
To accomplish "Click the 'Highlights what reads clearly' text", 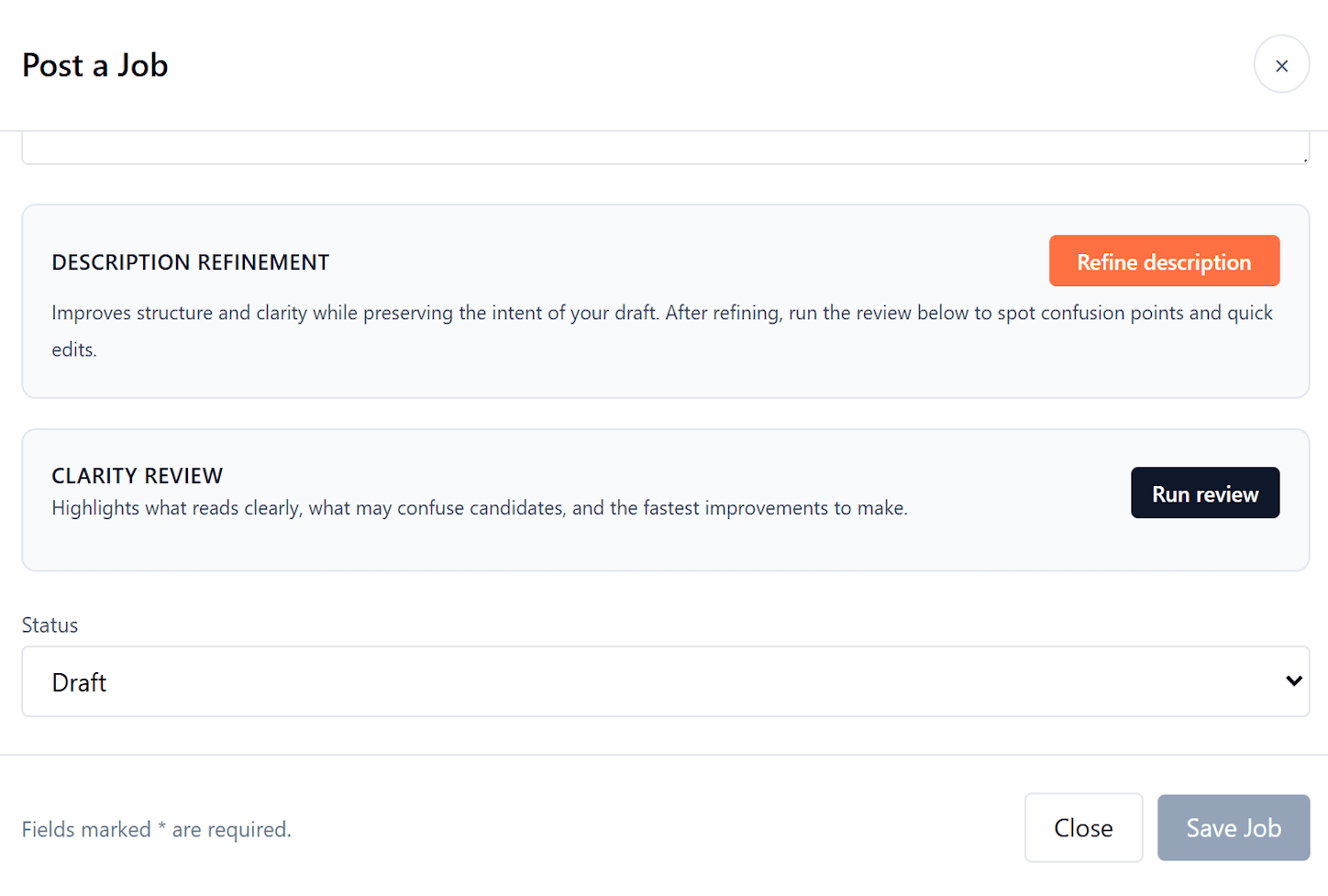I will click(x=479, y=509).
